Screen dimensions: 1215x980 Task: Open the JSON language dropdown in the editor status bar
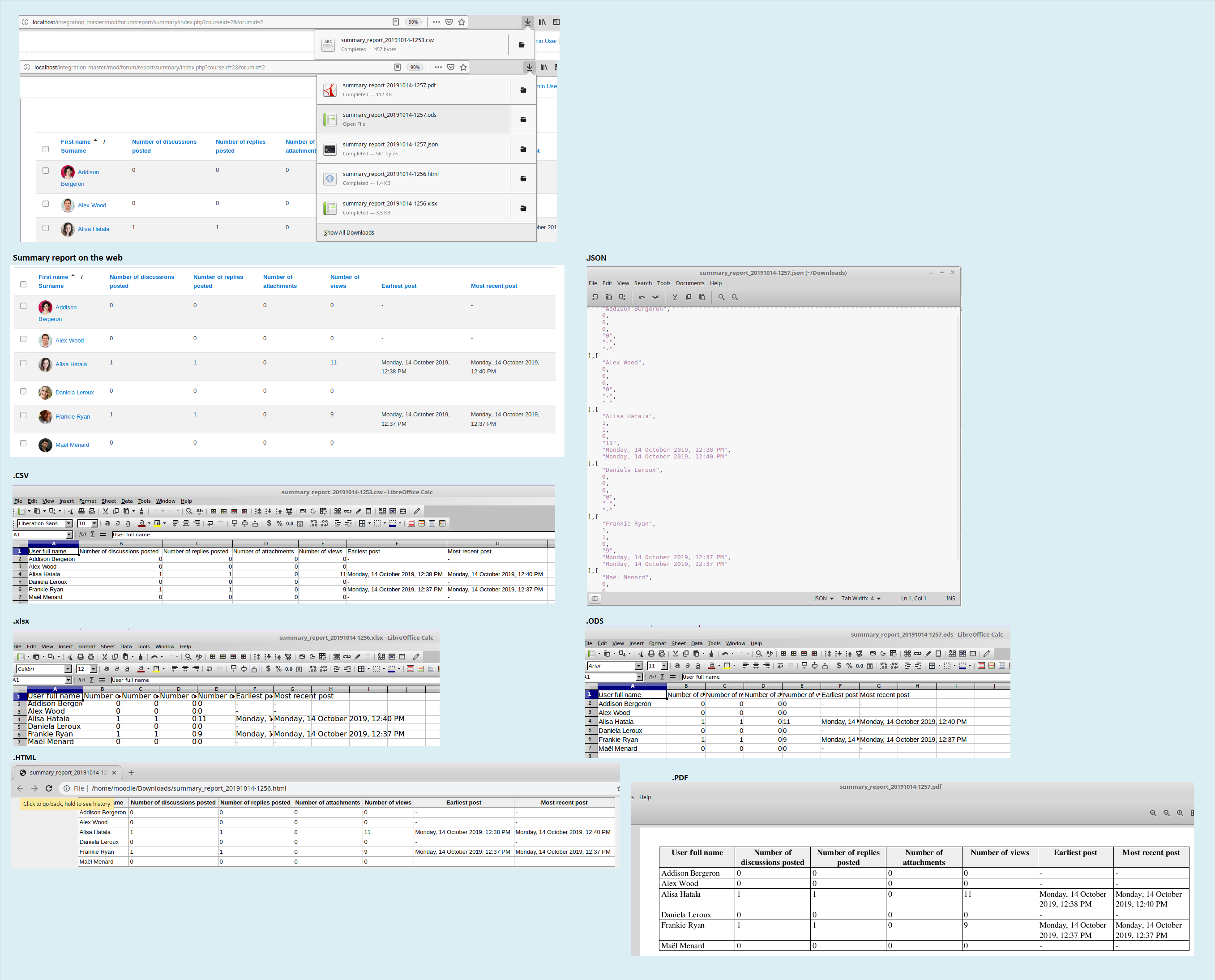(x=824, y=599)
